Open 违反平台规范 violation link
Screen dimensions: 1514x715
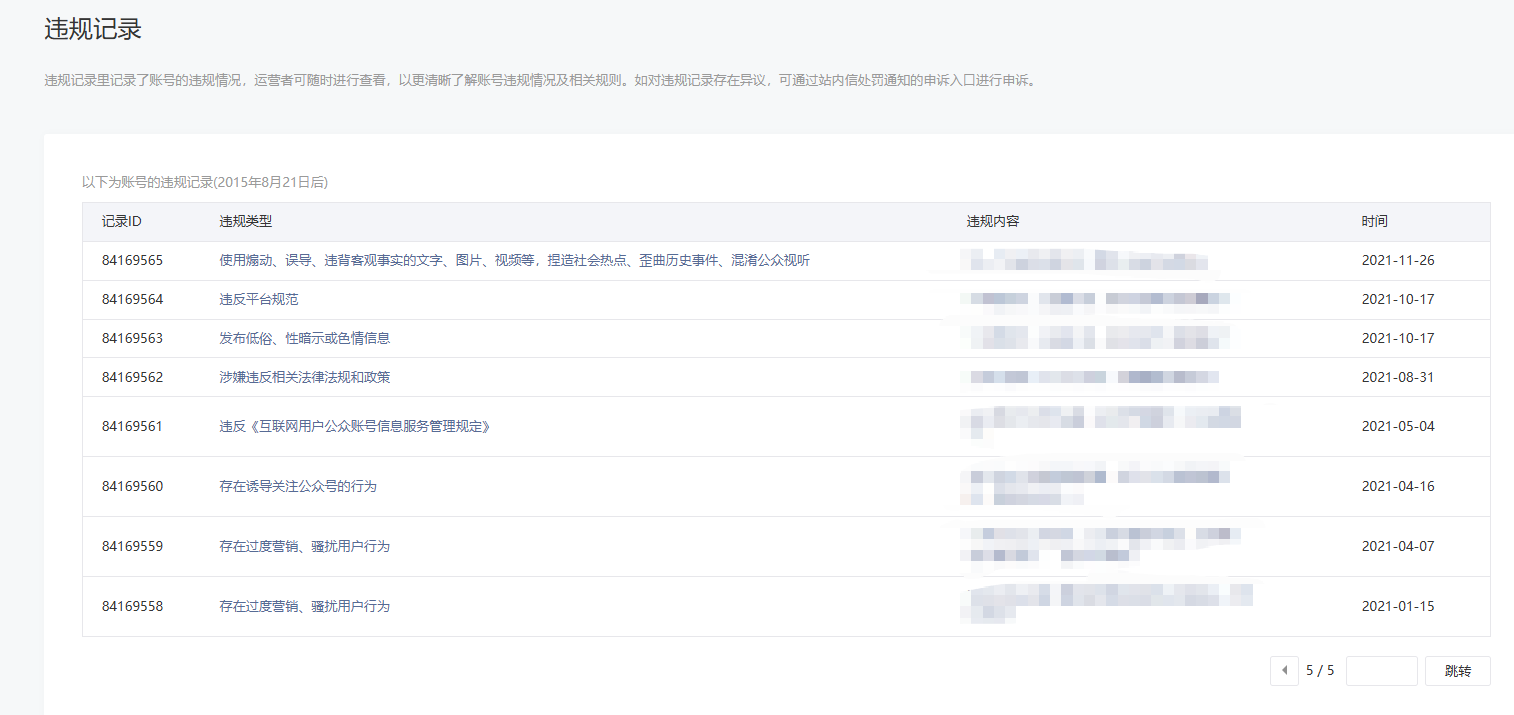click(259, 299)
